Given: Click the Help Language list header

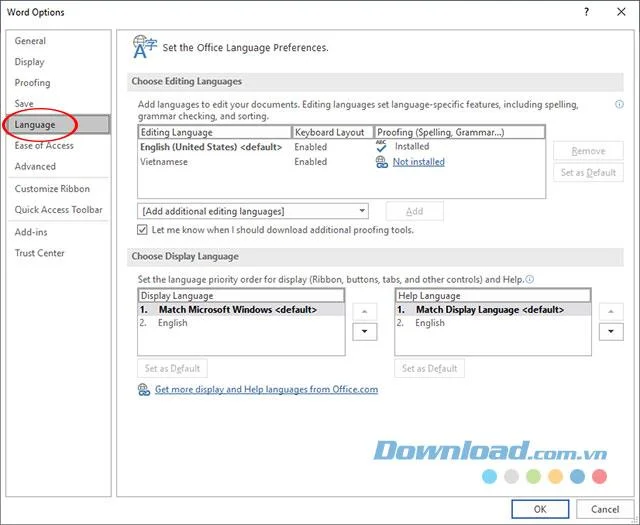Looking at the screenshot, I should coord(493,296).
